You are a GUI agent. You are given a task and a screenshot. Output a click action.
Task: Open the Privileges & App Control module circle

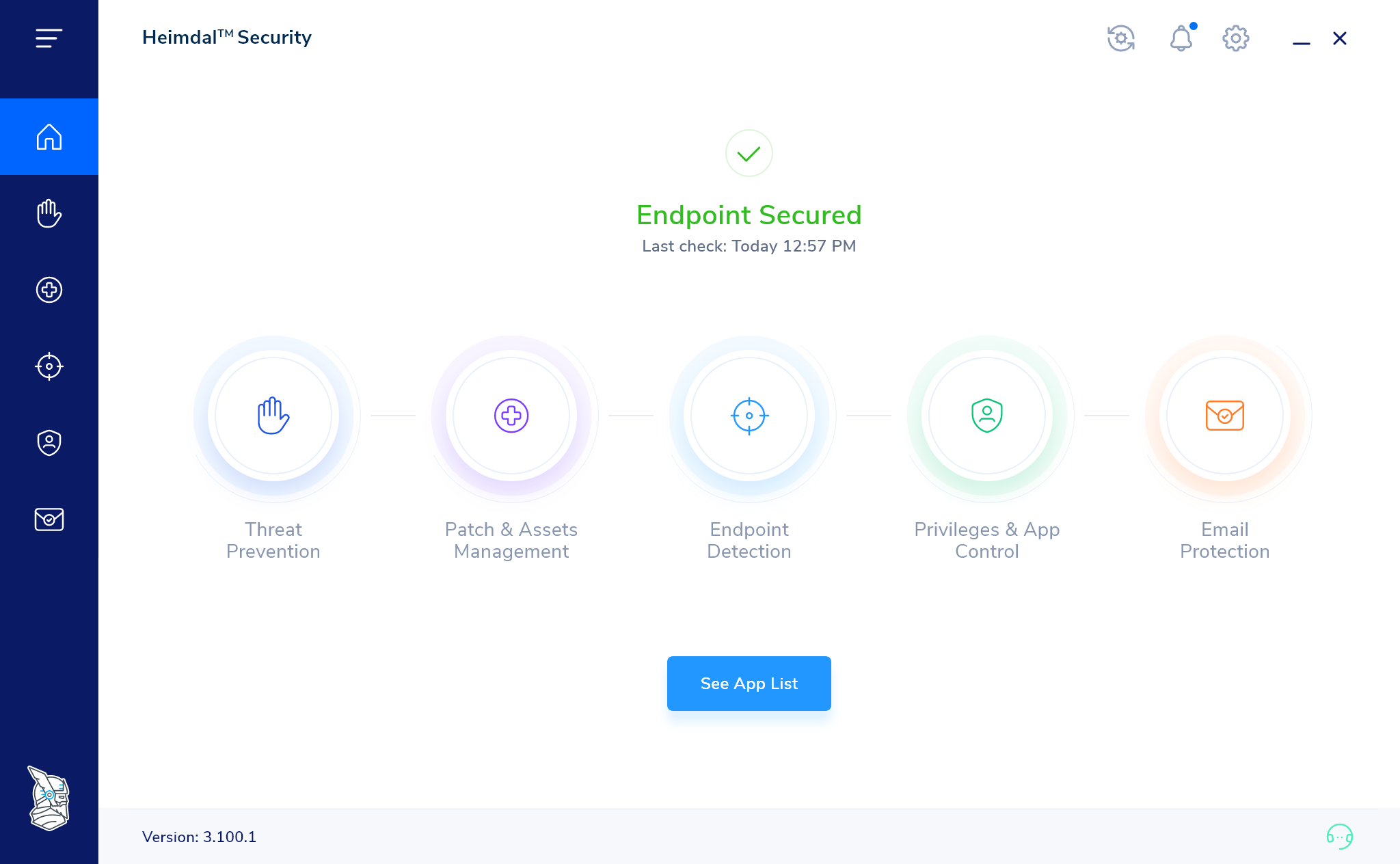987,416
